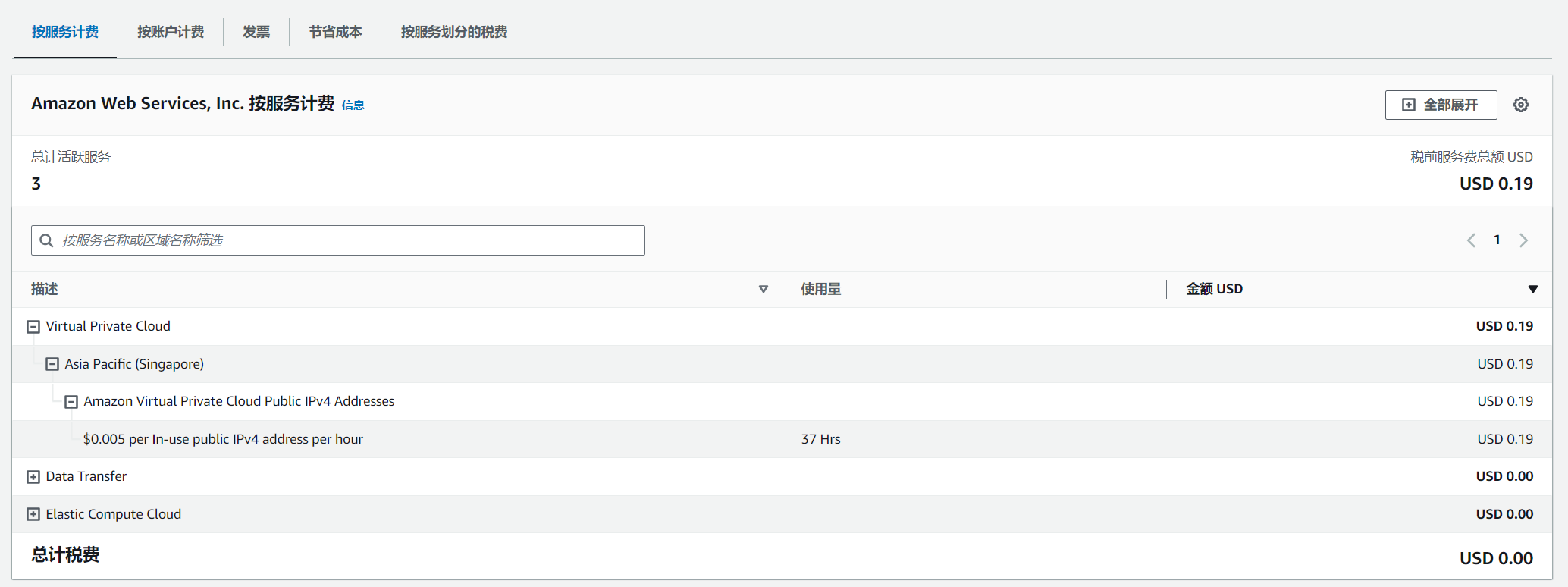The height and width of the screenshot is (587, 1568).
Task: Click the 税前服务费总额 USD label
Action: [x=1471, y=157]
